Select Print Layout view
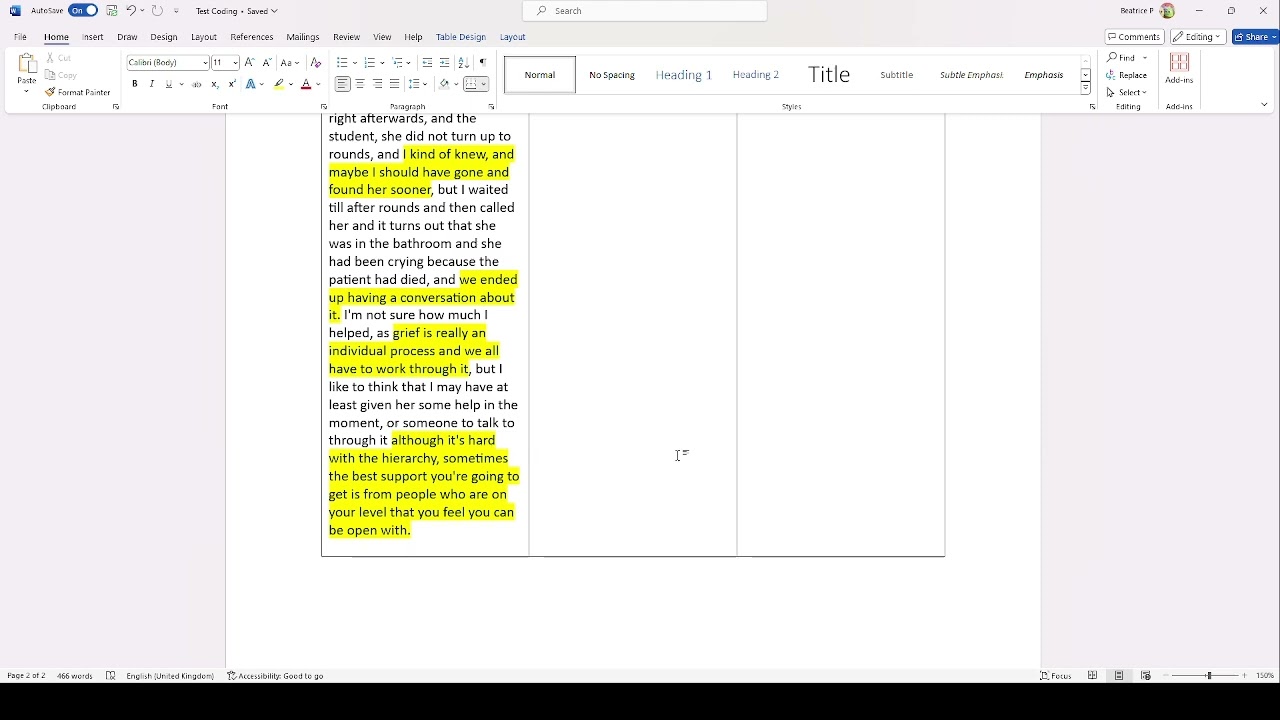1280x720 pixels. click(x=1119, y=676)
